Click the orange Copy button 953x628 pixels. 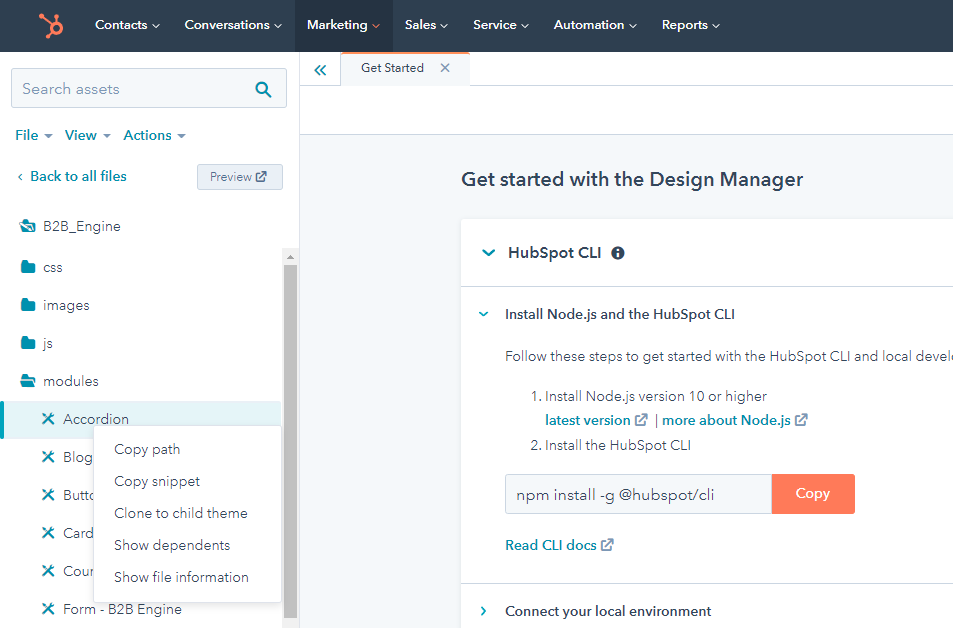[813, 494]
